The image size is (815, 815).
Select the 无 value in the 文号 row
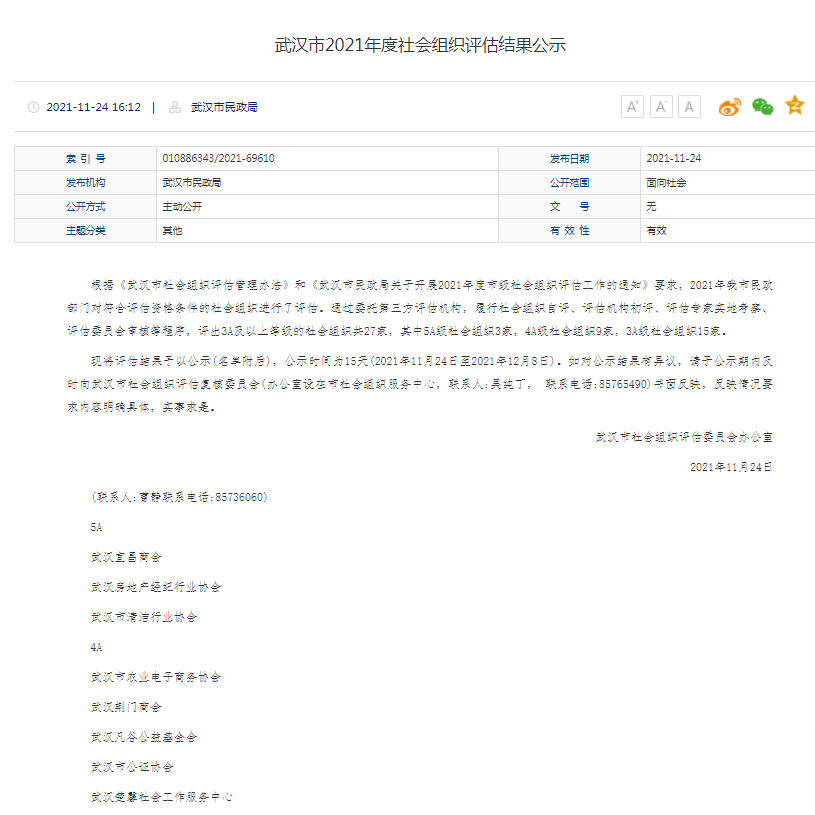click(x=651, y=206)
